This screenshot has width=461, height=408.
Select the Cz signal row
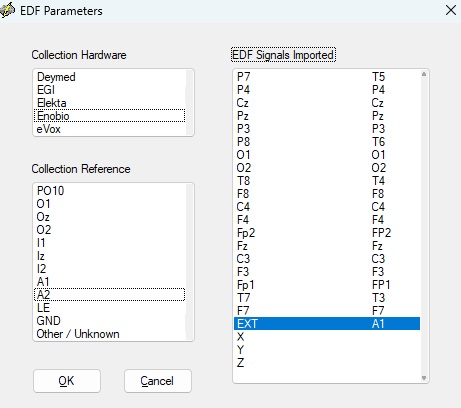(327, 103)
